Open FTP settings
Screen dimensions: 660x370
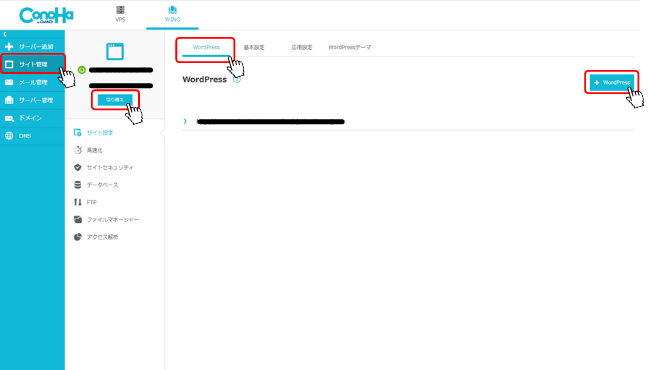(x=91, y=202)
